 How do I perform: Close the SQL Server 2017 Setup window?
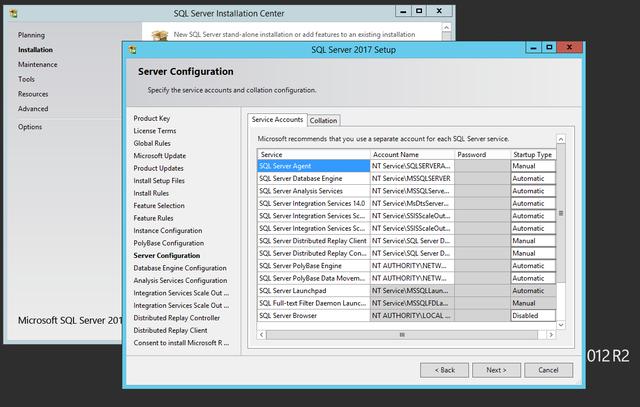point(569,47)
